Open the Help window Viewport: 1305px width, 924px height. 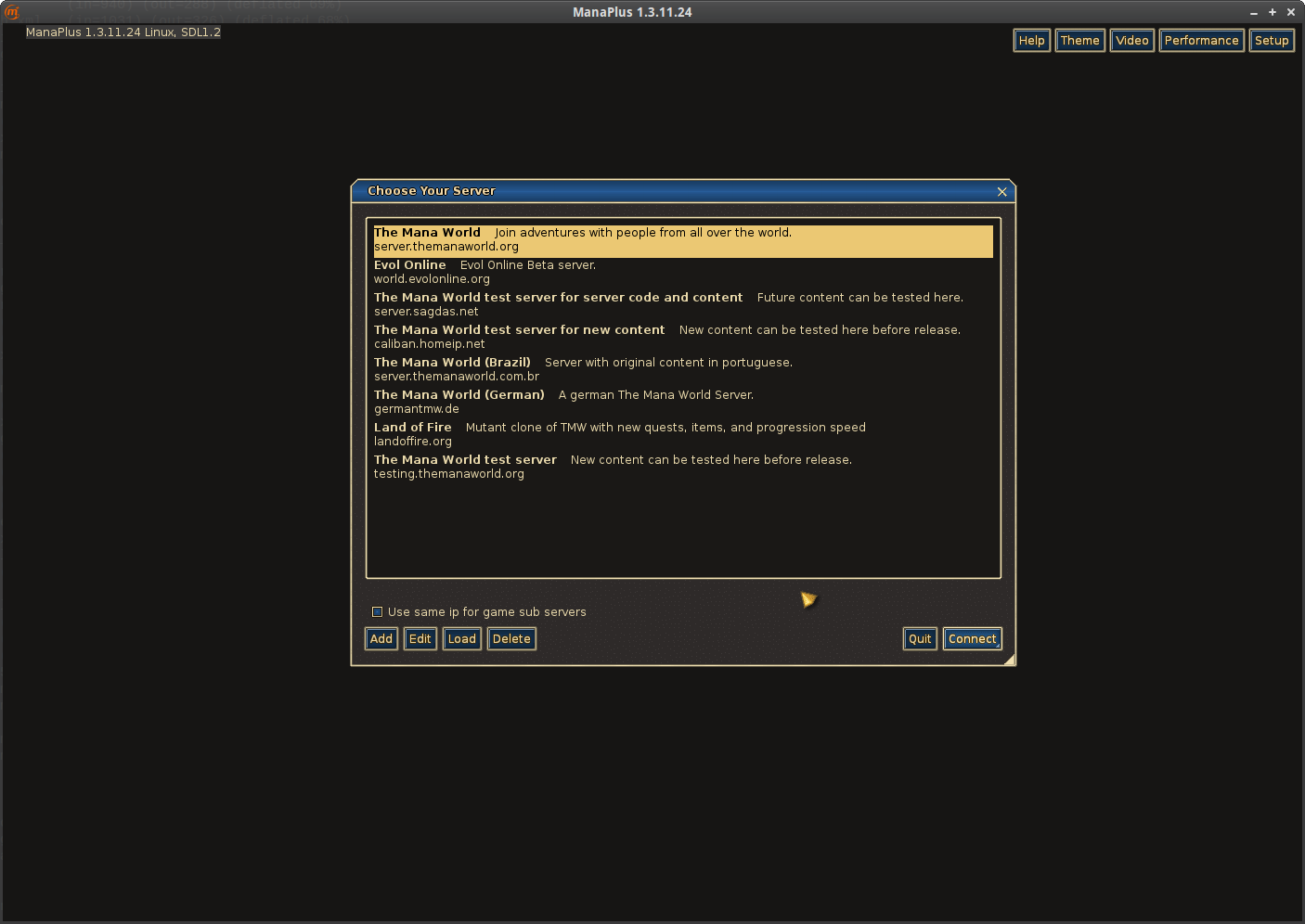[1032, 41]
